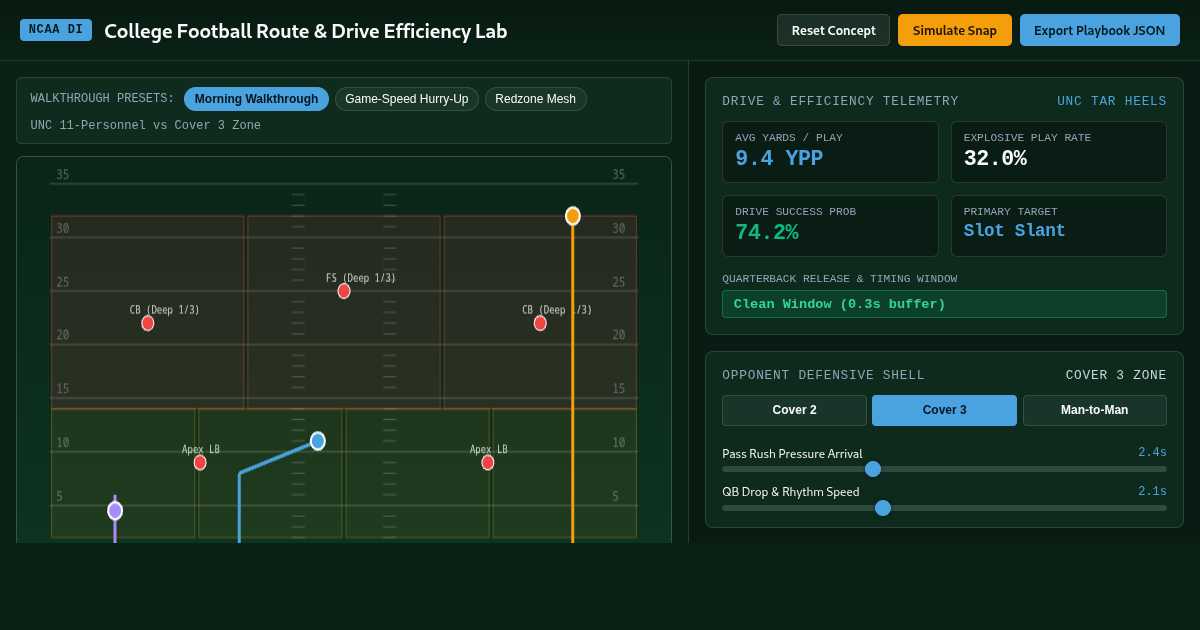Click the 9.4 YPP value
This screenshot has height=630, width=1200.
(779, 159)
